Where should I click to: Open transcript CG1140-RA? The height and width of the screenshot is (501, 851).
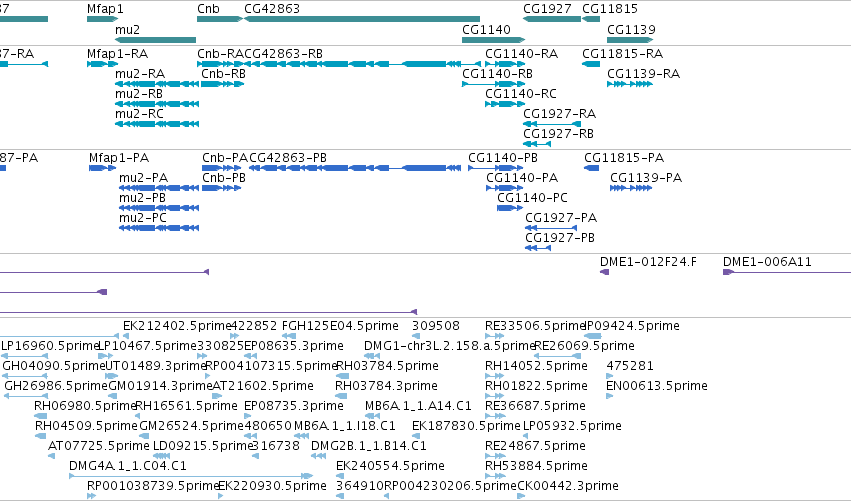(522, 54)
